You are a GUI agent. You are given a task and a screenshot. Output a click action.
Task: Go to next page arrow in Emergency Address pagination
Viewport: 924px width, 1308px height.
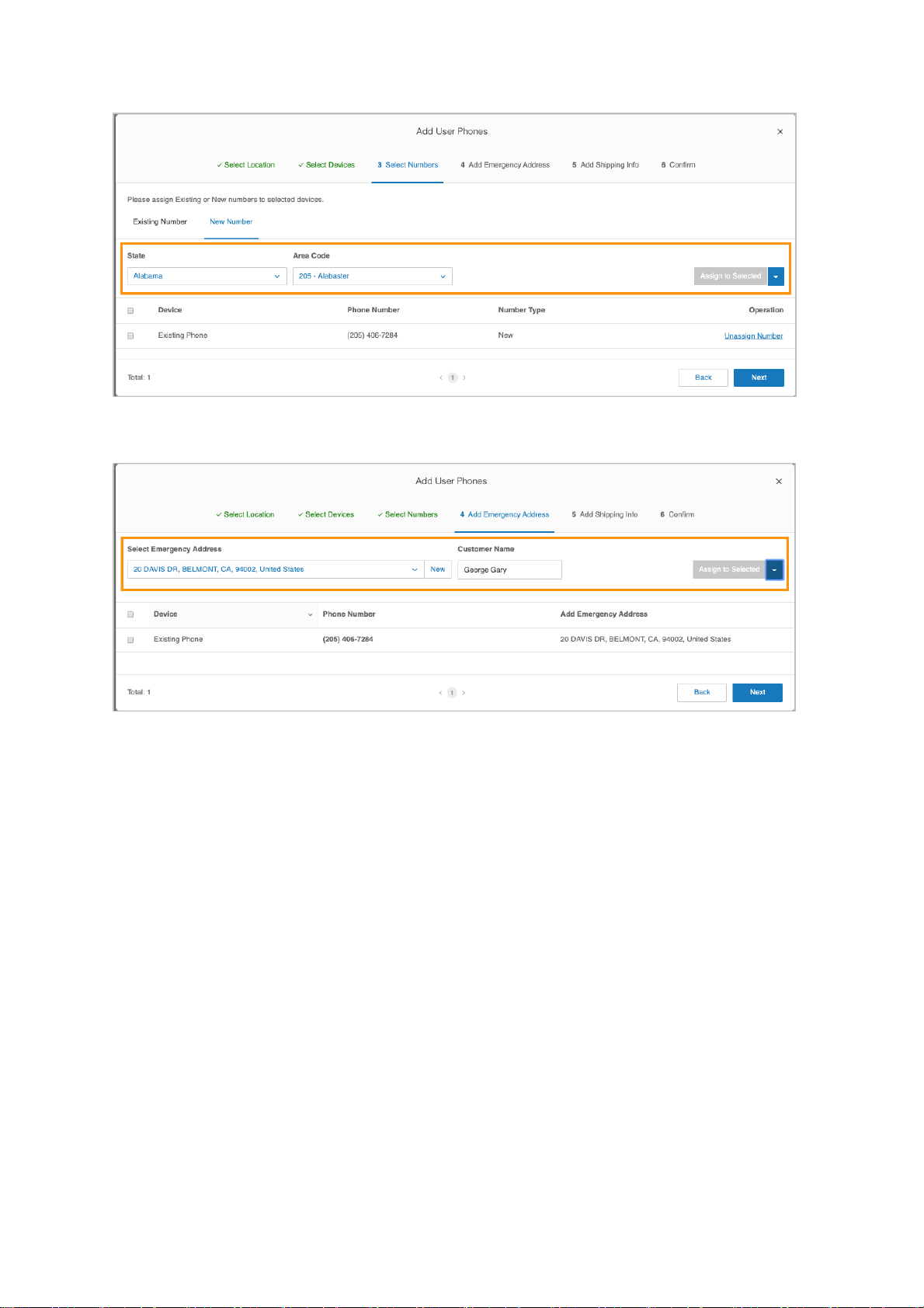464,693
